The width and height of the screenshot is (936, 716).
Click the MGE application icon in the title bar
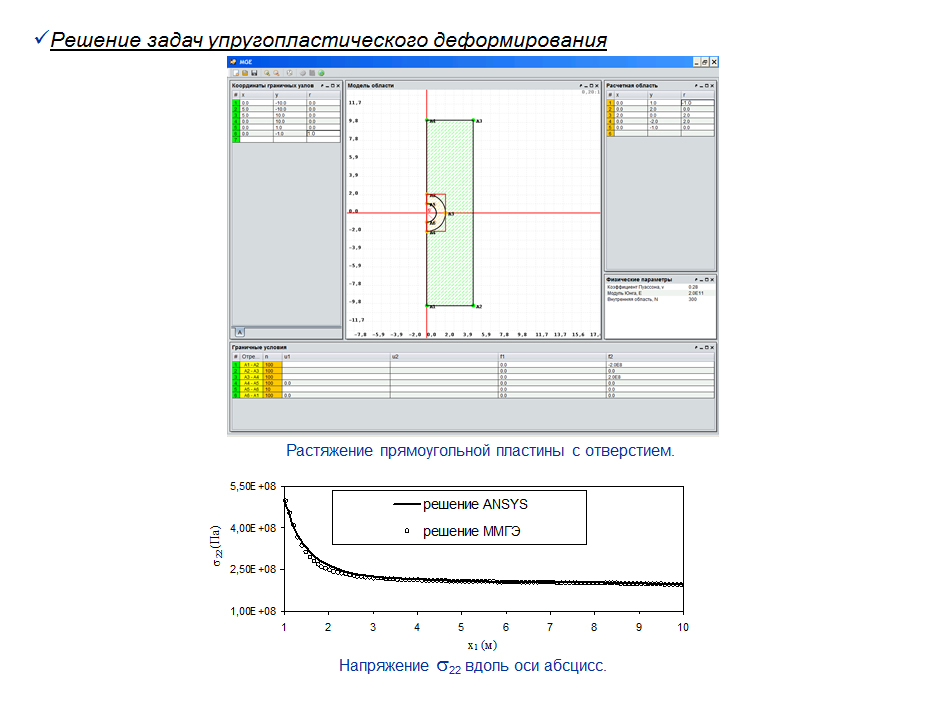(233, 62)
